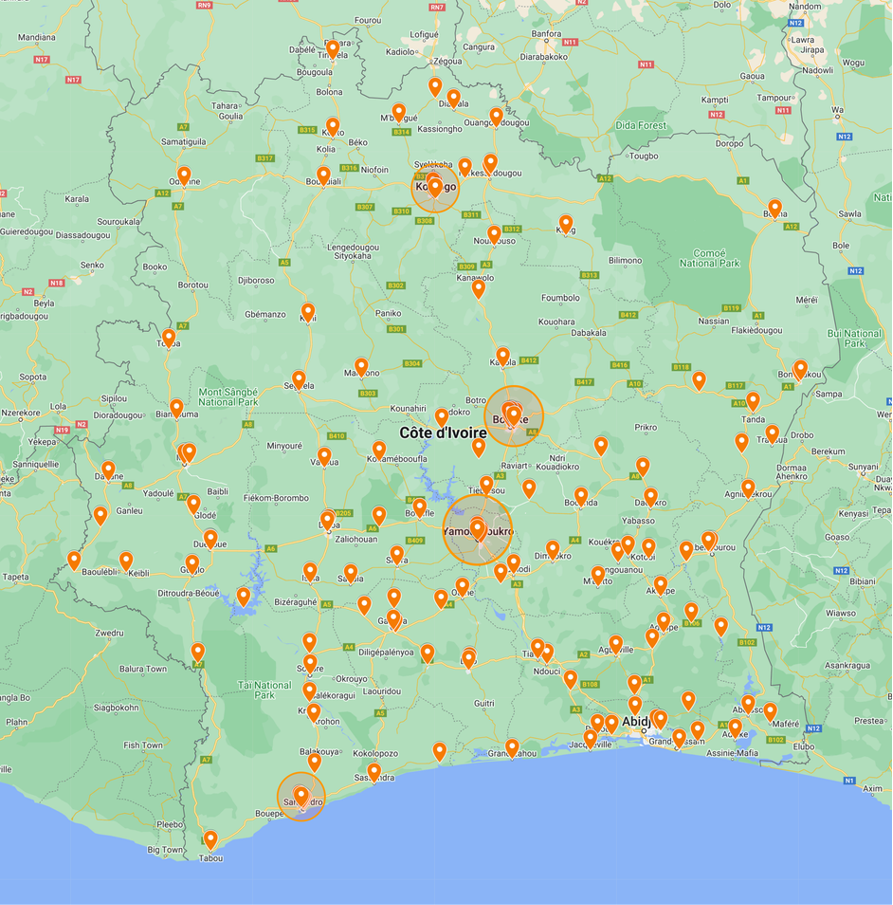This screenshot has width=893, height=905.
Task: Select the Mankono pin
Action: (361, 368)
